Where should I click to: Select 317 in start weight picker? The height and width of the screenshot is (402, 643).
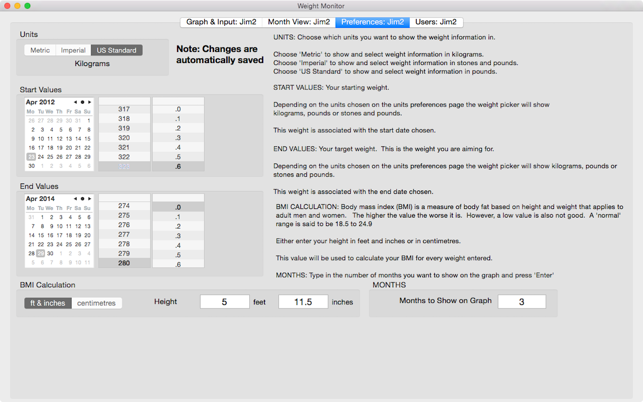124,109
